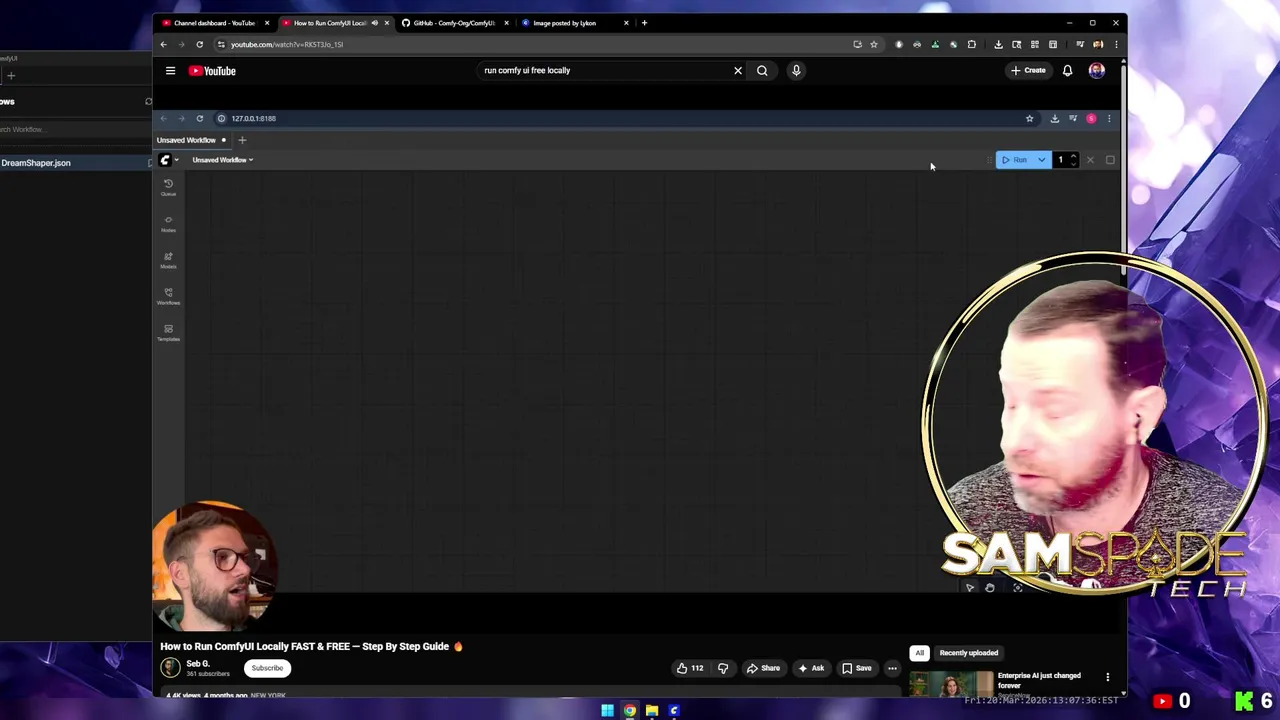
Task: Close the How to Run ComfyUI tab
Action: (387, 23)
